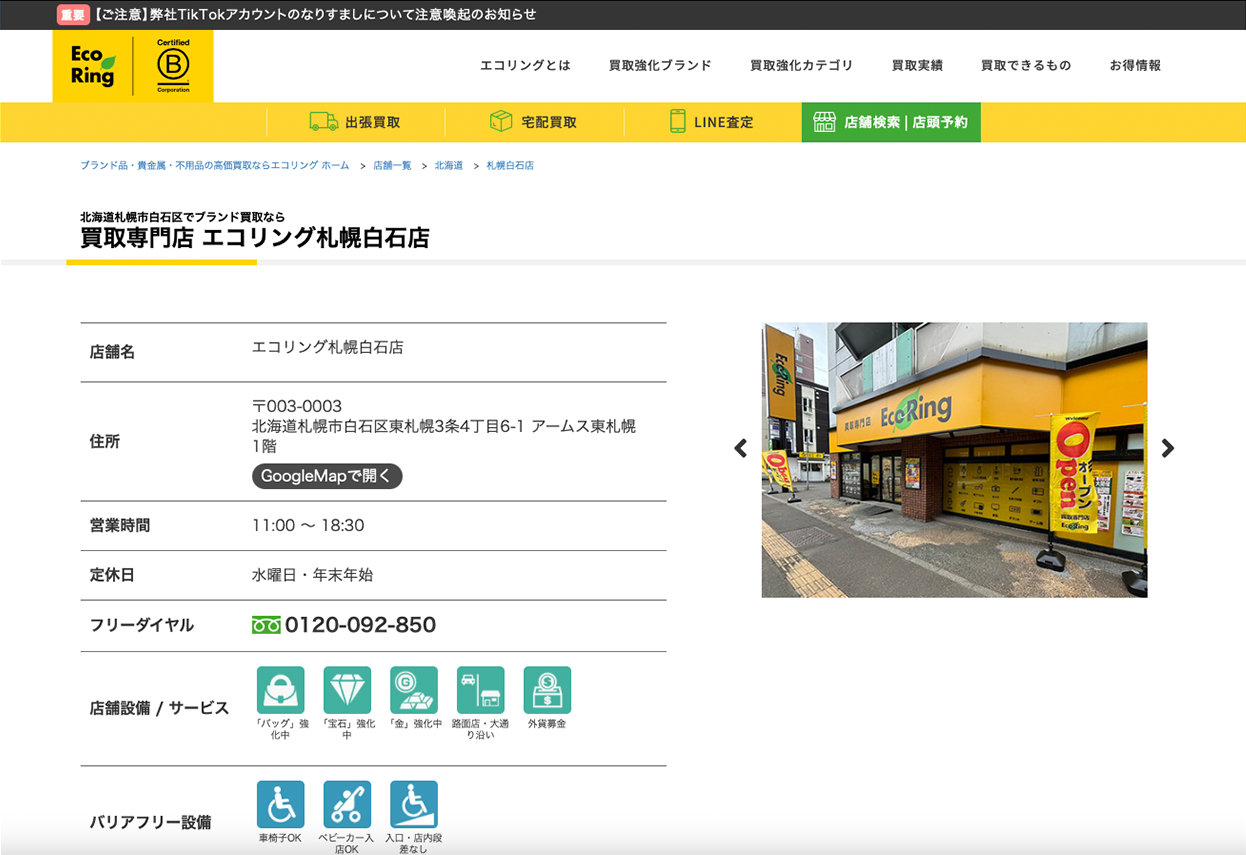The image size is (1246, 855).
Task: Click the Eco Ring logo
Action: click(x=93, y=66)
